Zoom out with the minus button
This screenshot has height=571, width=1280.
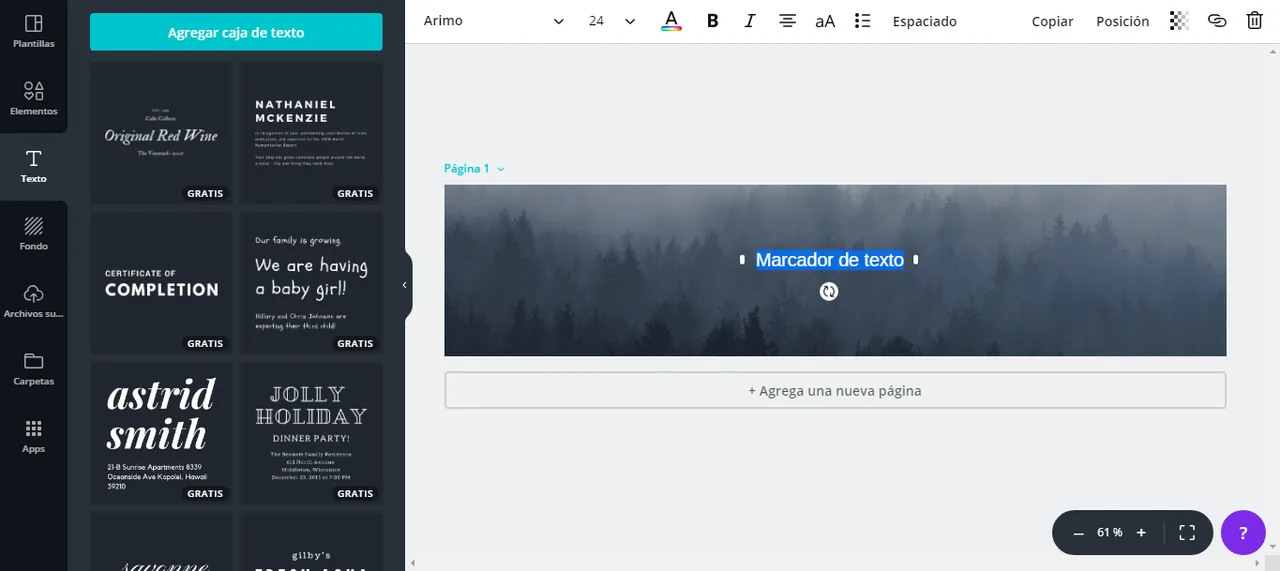[1078, 533]
